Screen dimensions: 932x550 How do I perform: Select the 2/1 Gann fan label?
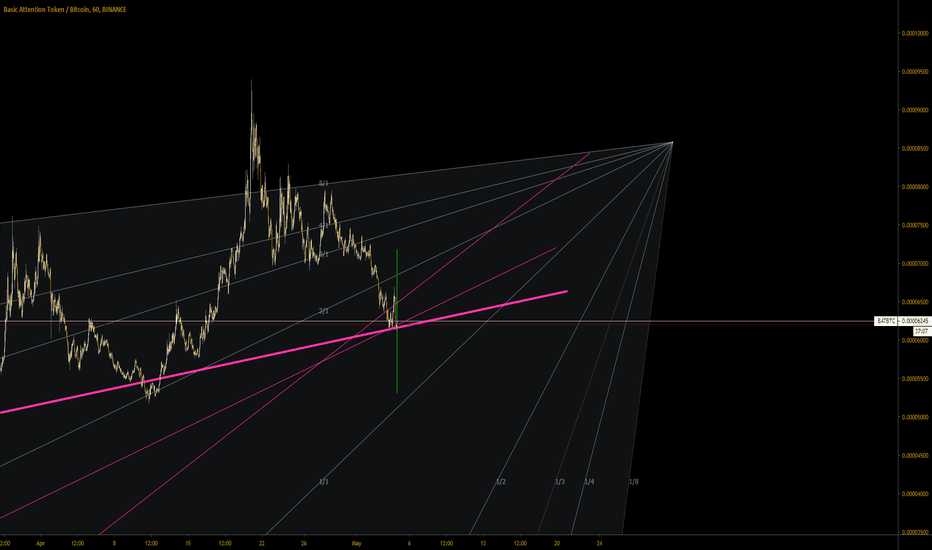324,311
